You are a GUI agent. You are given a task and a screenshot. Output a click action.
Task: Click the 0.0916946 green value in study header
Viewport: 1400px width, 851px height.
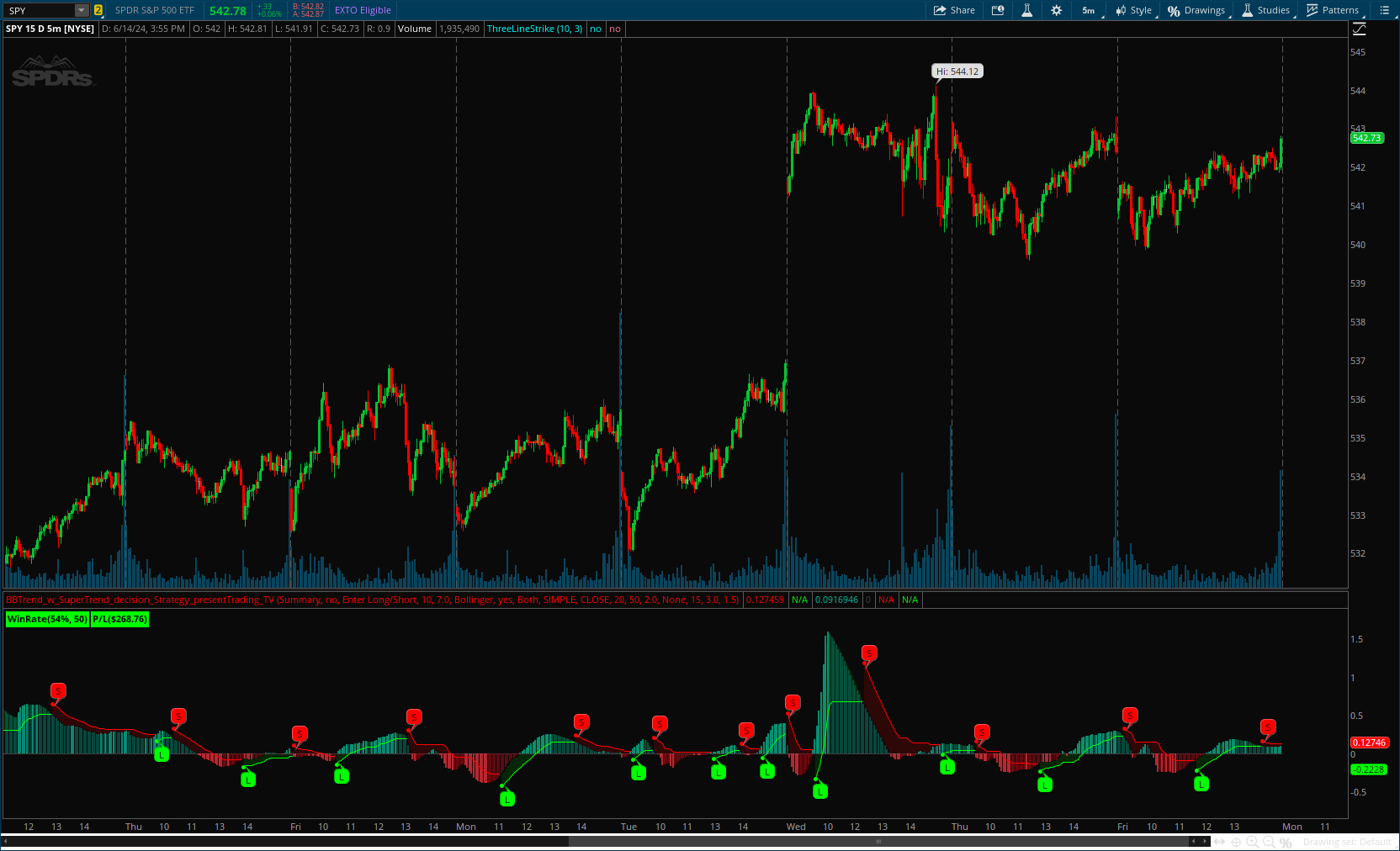pyautogui.click(x=836, y=600)
